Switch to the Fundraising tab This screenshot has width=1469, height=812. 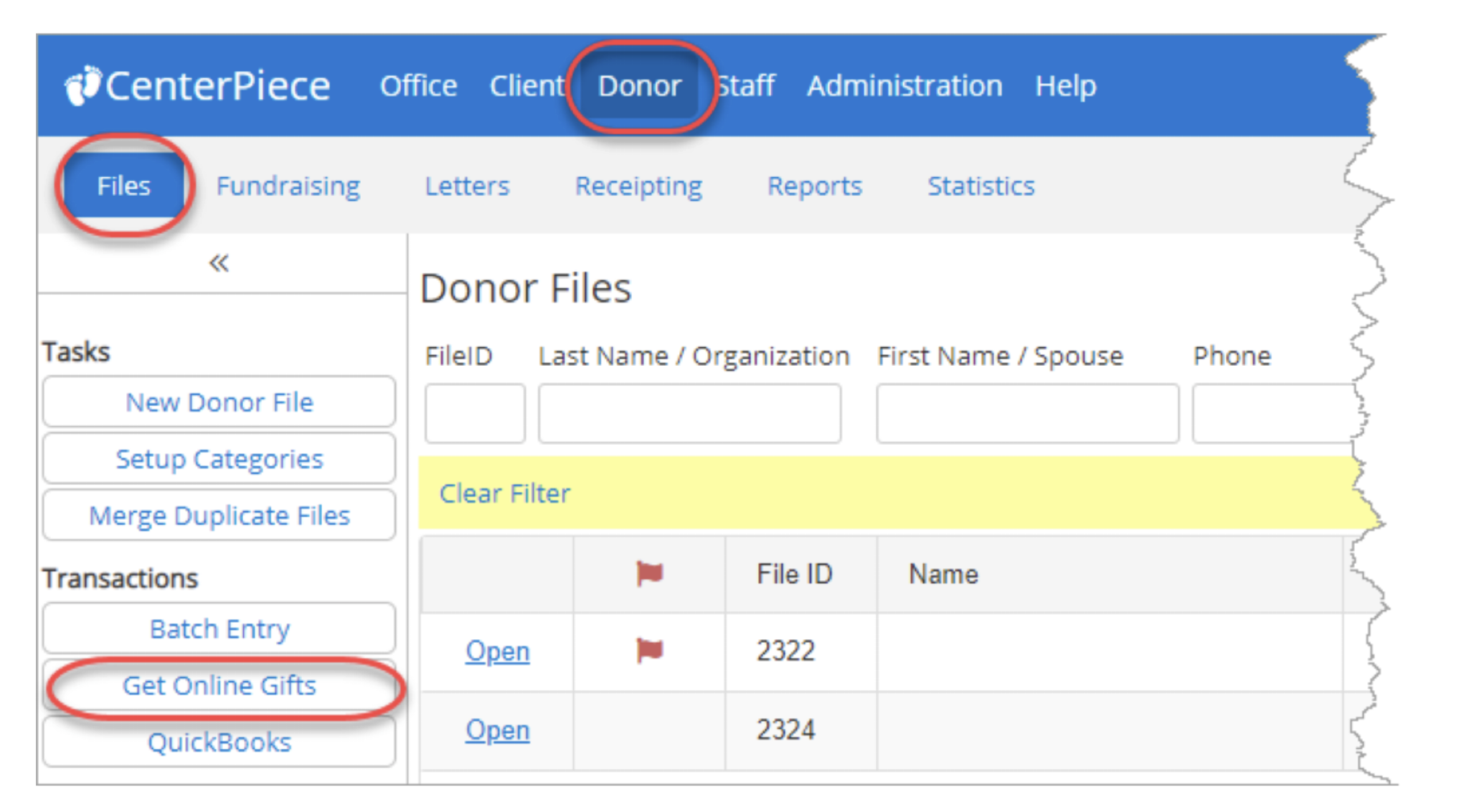click(x=288, y=186)
